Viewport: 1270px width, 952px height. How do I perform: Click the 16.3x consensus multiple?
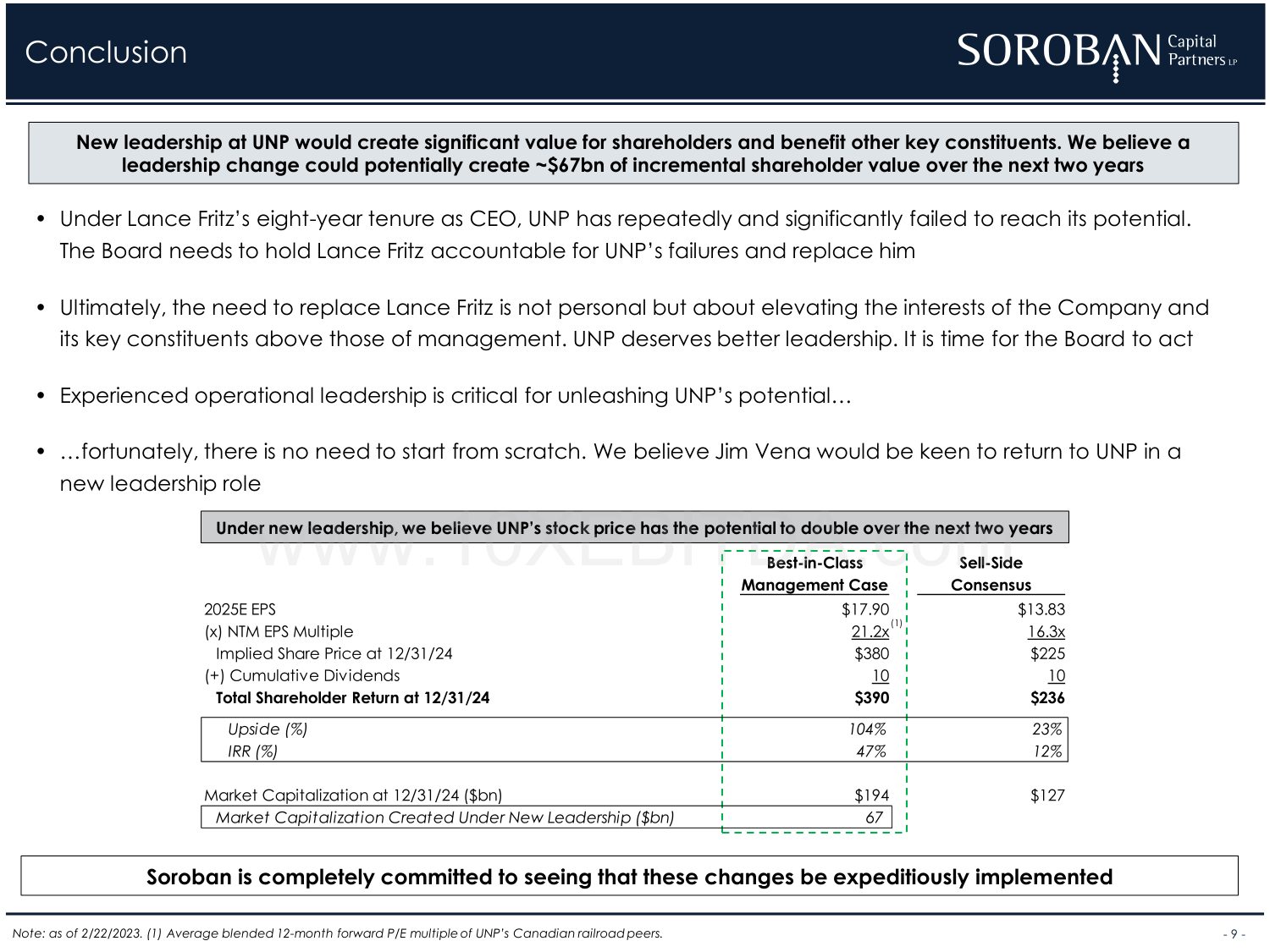click(x=1046, y=632)
